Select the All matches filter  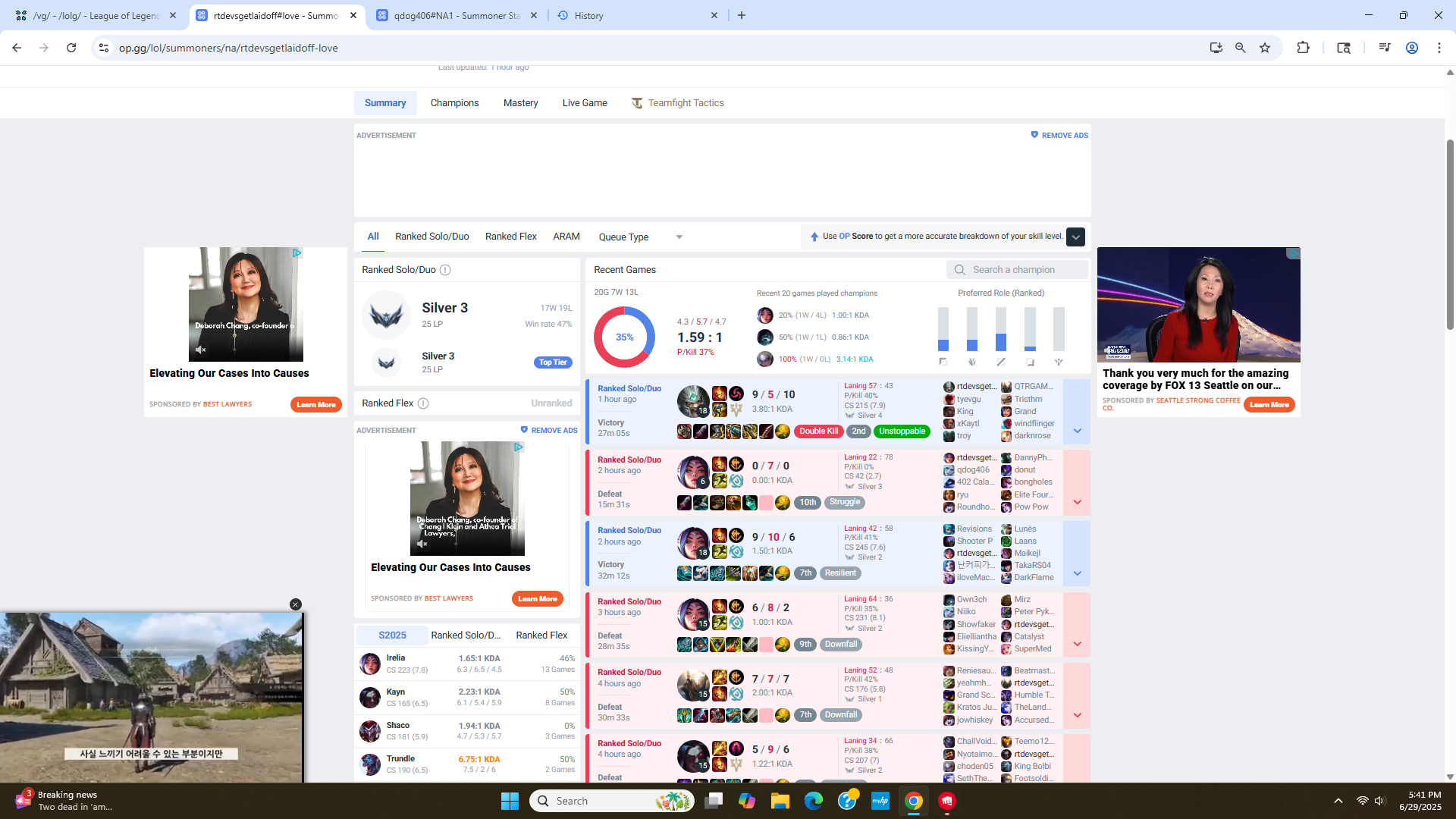[x=373, y=237]
